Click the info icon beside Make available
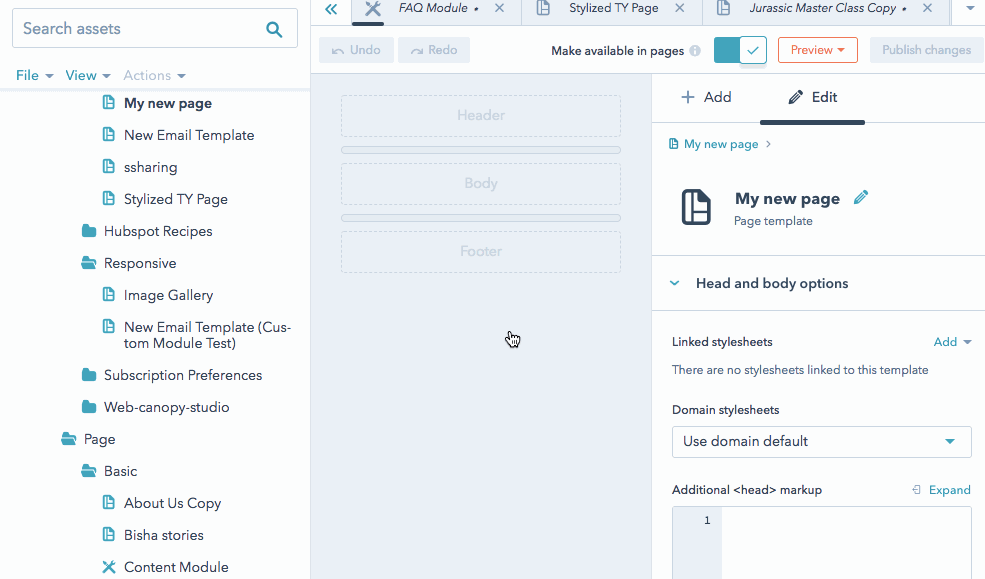 pos(695,51)
